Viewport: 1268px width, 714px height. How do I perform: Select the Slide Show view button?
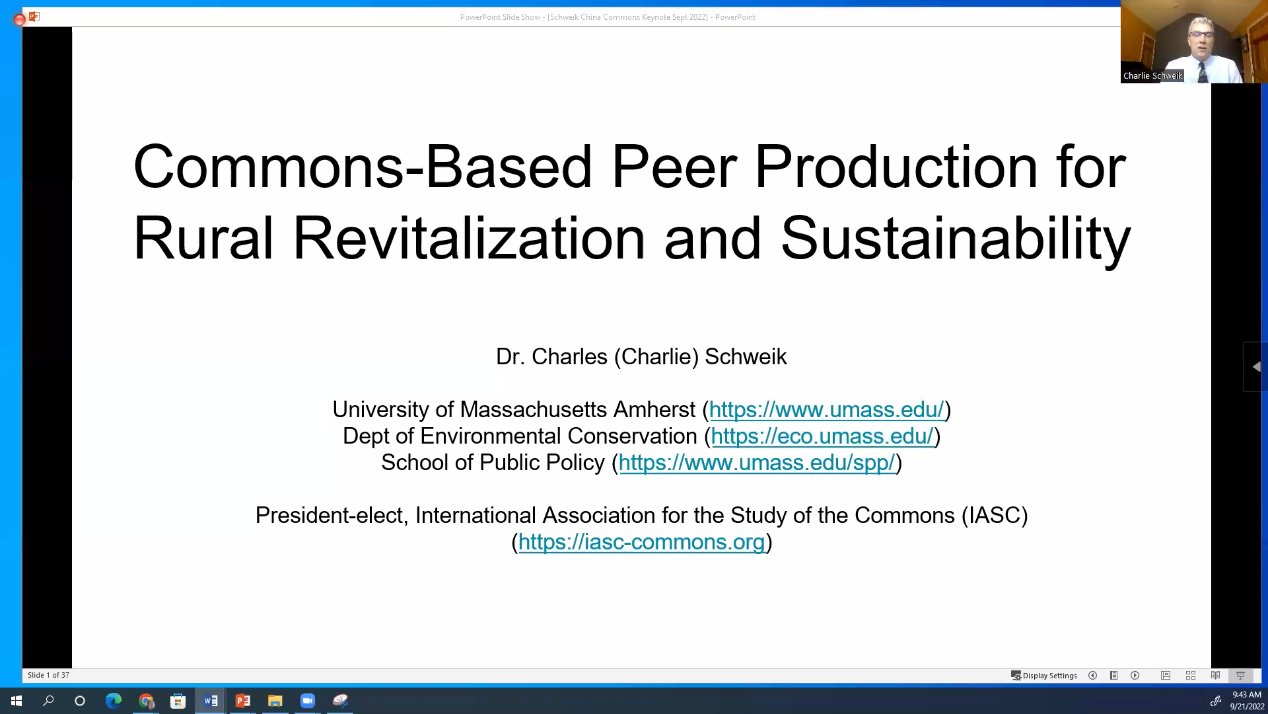[x=1240, y=675]
